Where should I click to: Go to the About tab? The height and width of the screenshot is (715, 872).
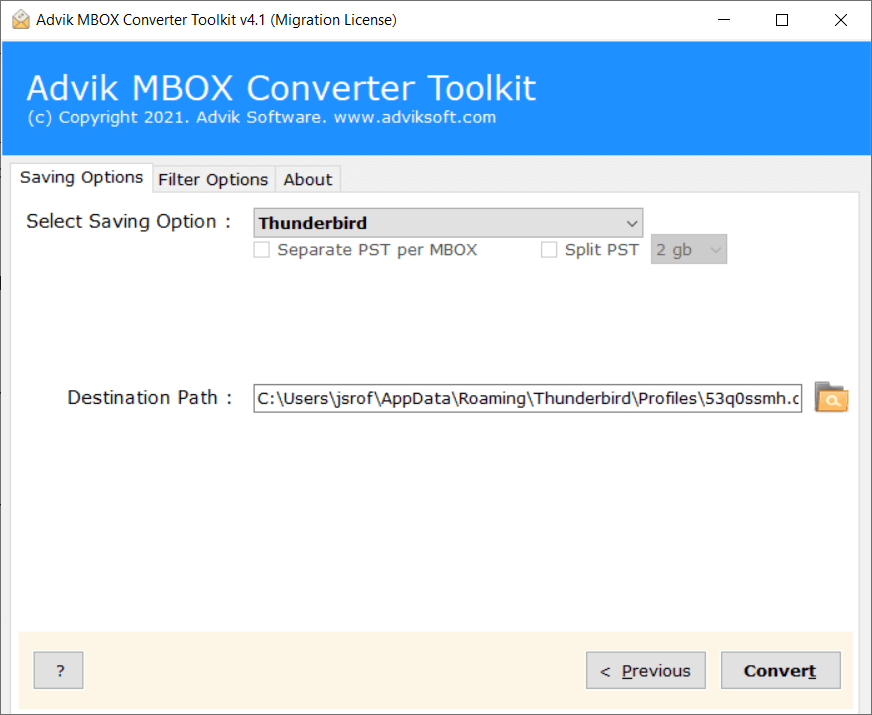308,180
